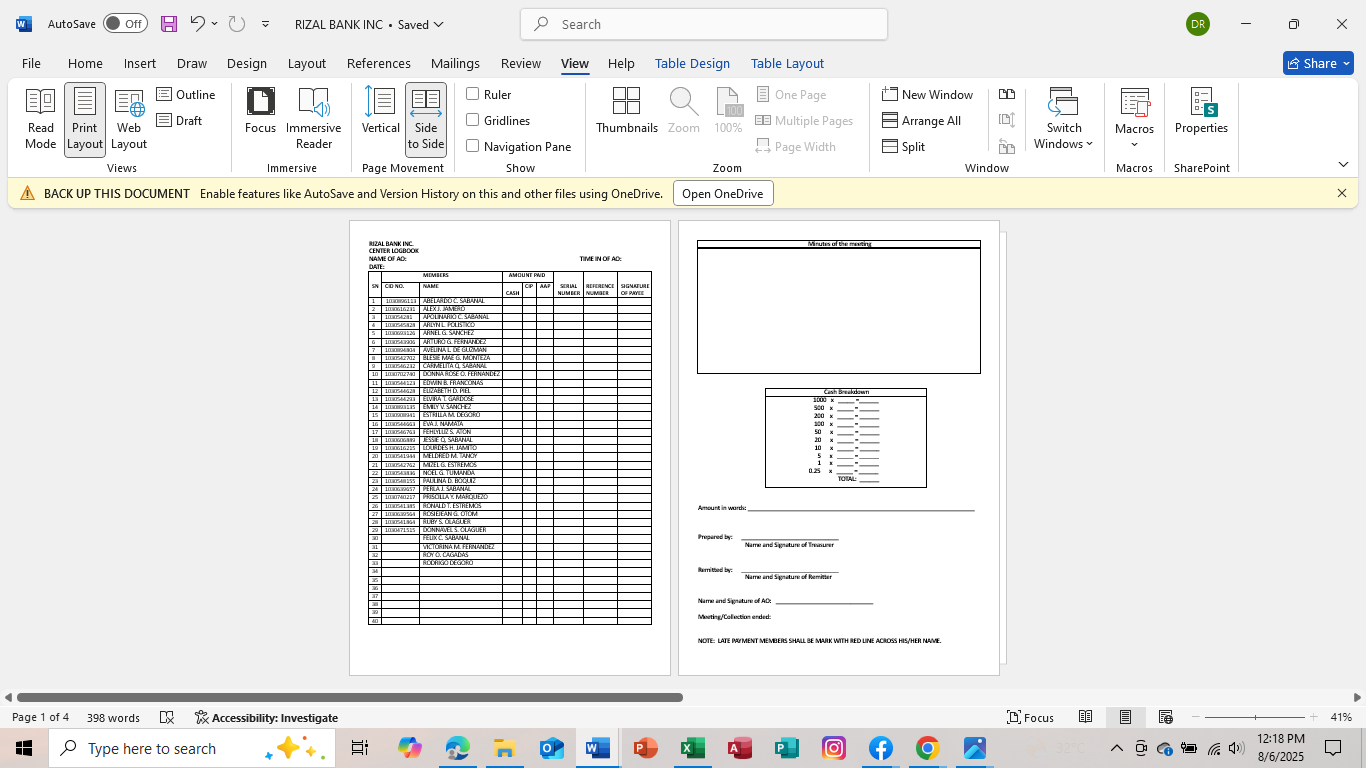Open the DR account profile button

(1197, 24)
